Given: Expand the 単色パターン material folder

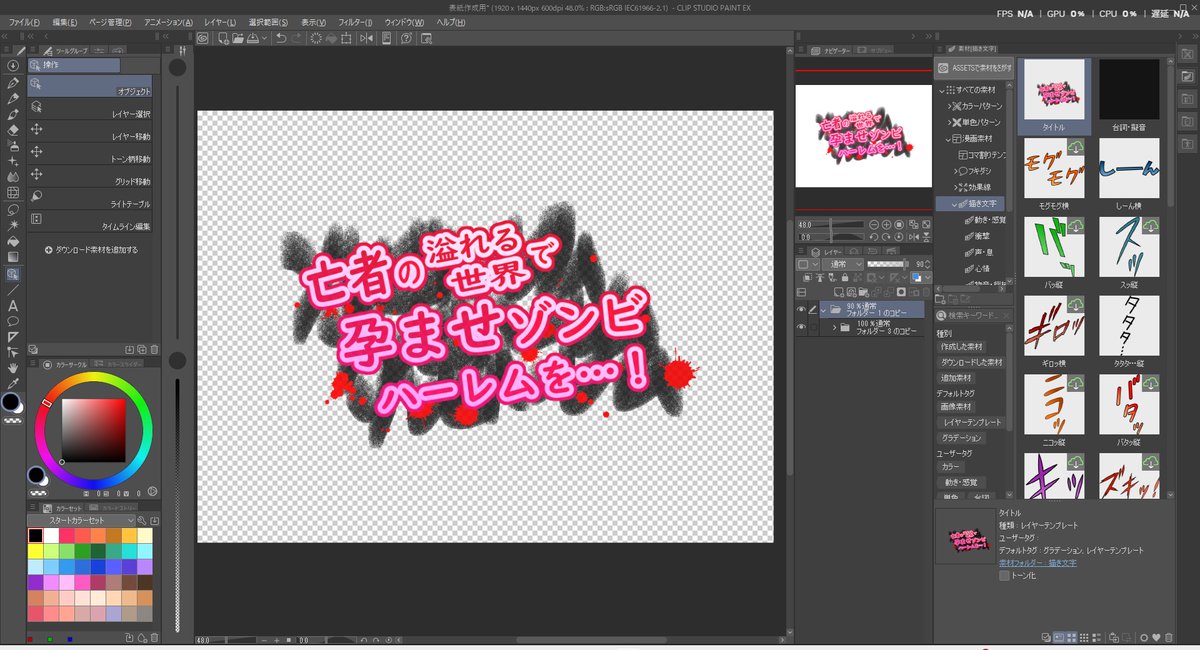Looking at the screenshot, I should (949, 122).
